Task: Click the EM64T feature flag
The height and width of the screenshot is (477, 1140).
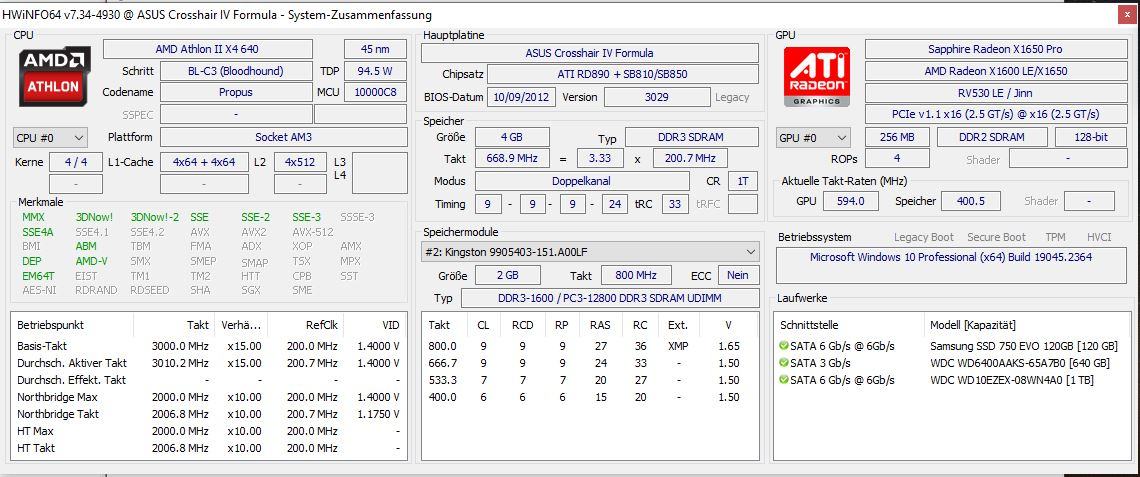Action: pos(38,276)
